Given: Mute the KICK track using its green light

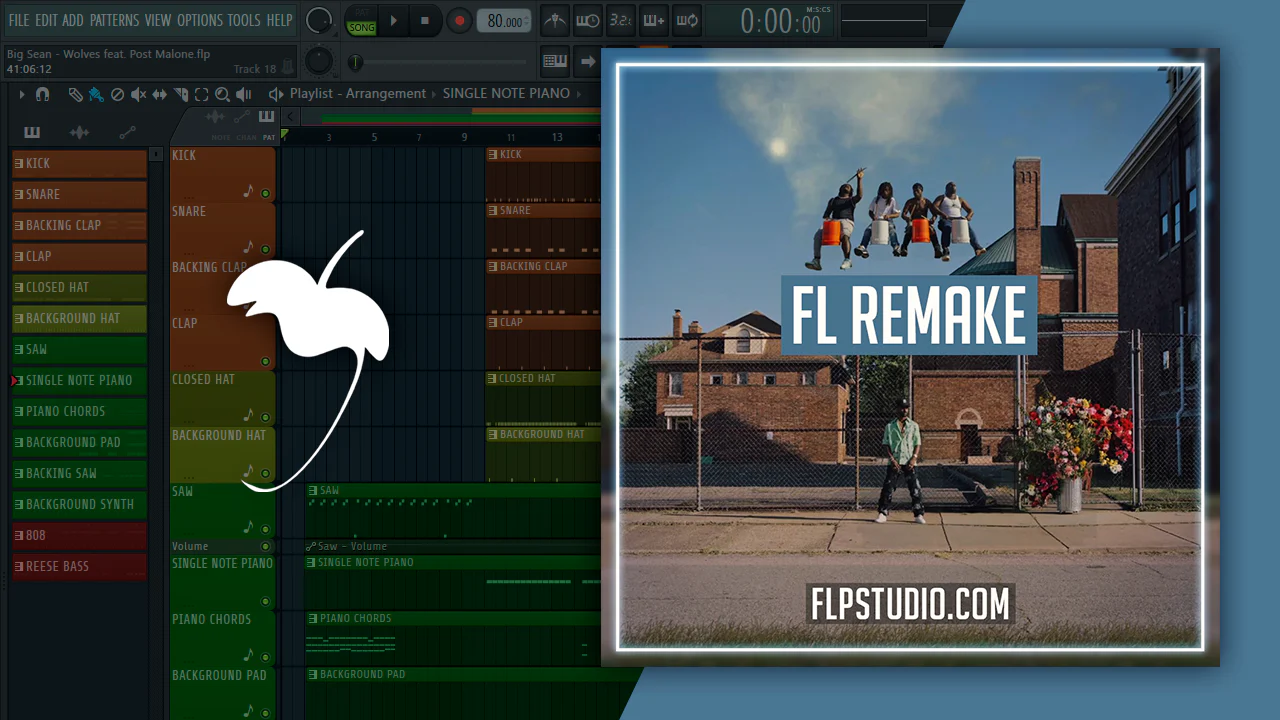Looking at the screenshot, I should click(265, 193).
